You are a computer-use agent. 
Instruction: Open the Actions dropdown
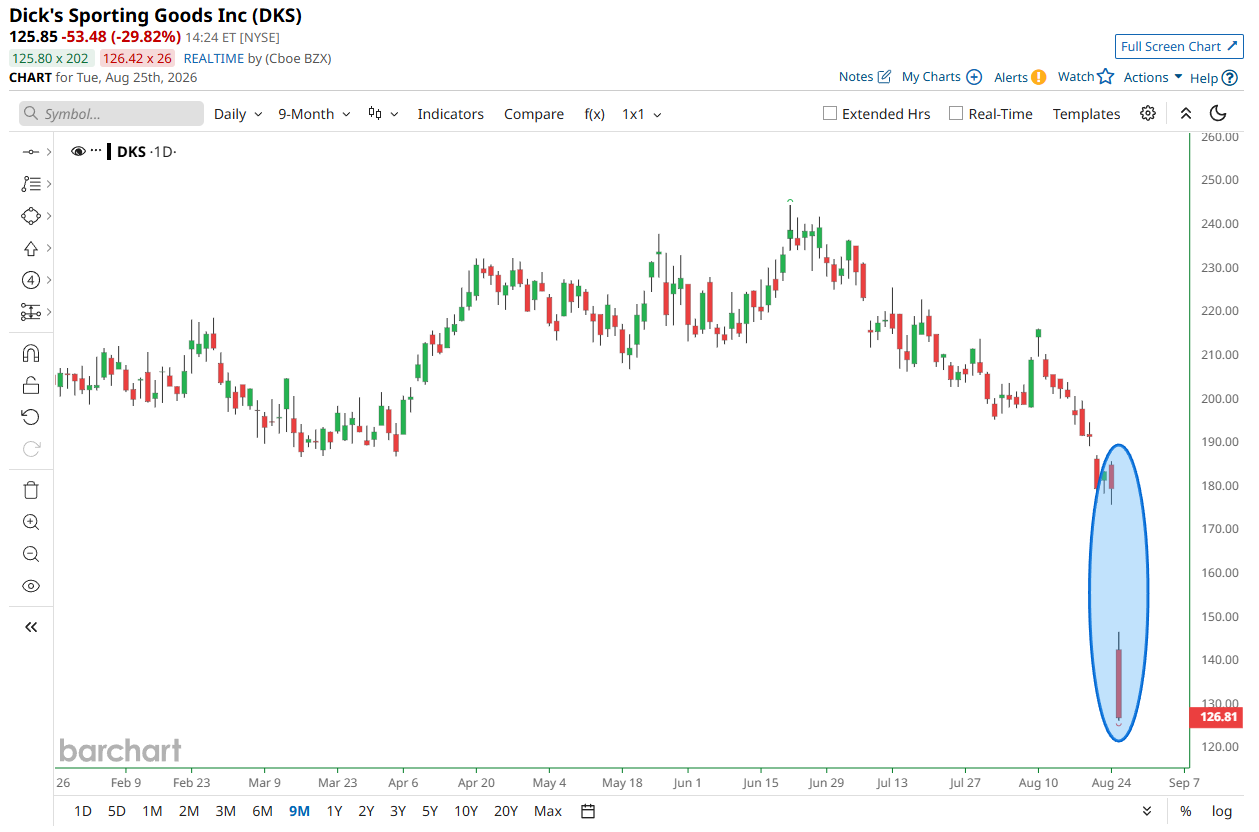1153,77
